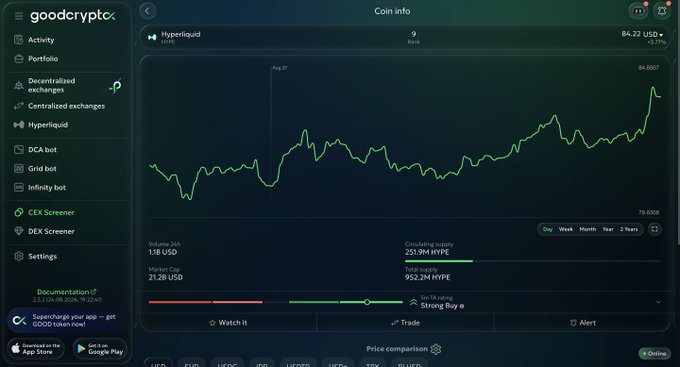
Task: Click the 79.6008 chart low label
Action: [x=649, y=213]
